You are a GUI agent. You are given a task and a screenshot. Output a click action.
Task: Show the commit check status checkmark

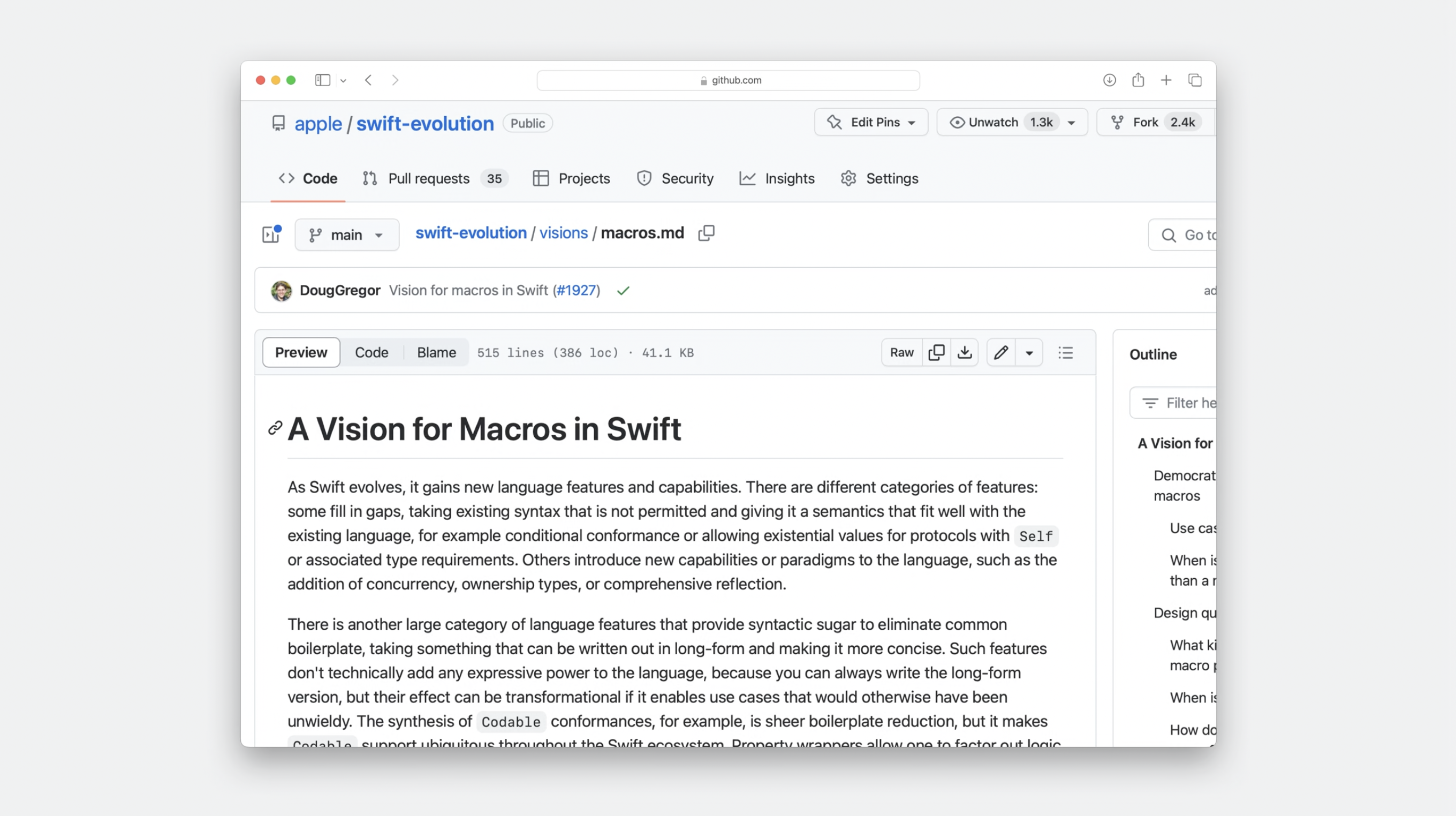[624, 291]
